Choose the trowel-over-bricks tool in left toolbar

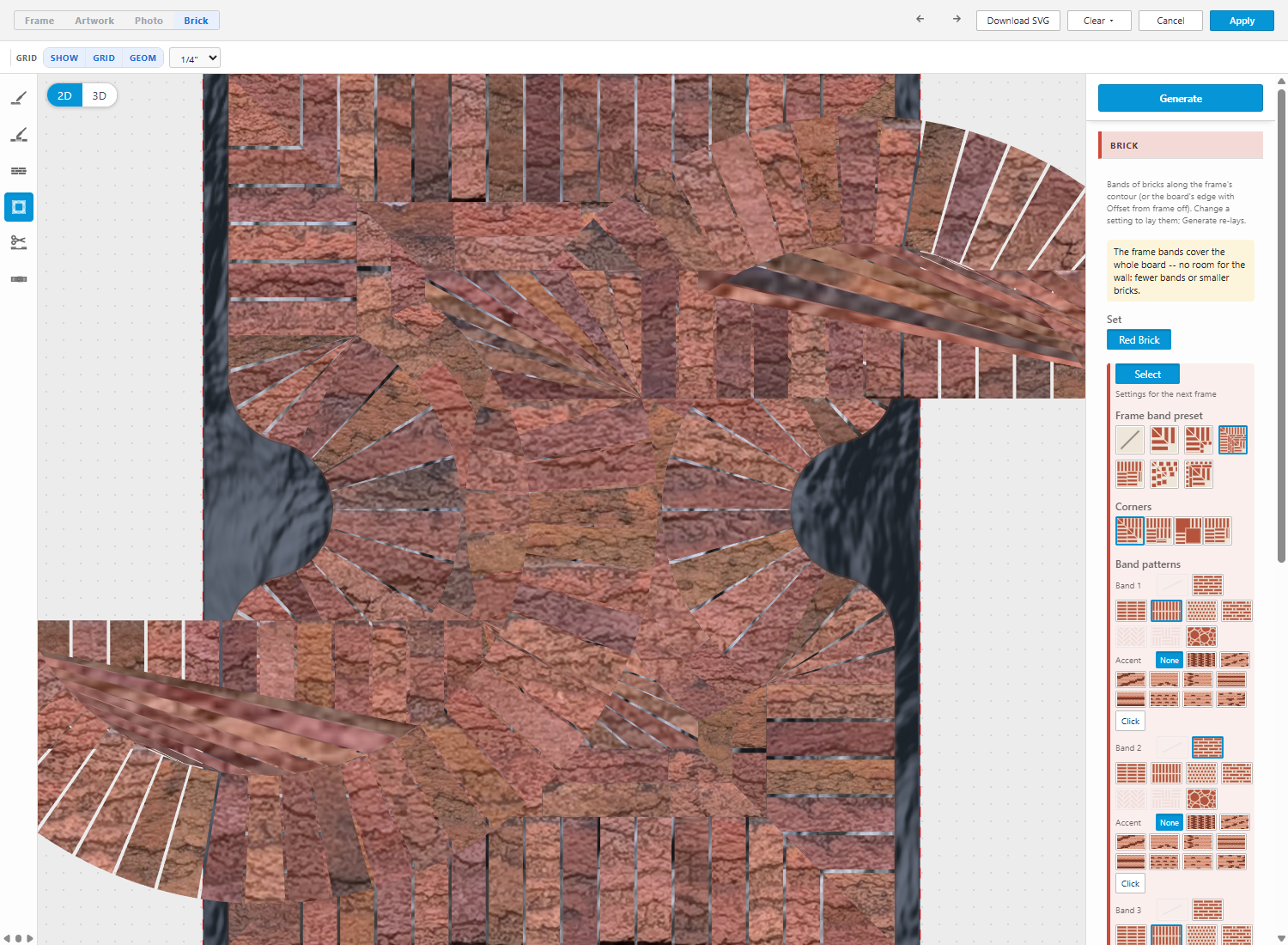click(19, 135)
